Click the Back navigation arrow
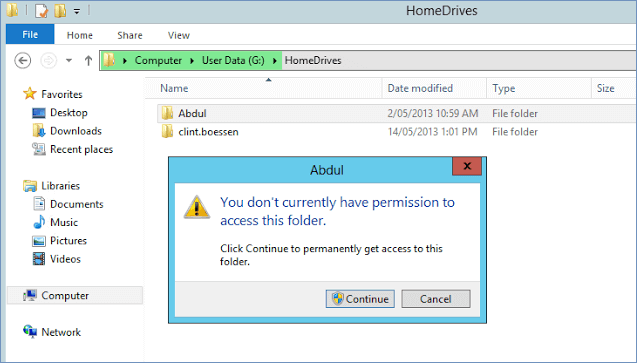 pyautogui.click(x=23, y=60)
